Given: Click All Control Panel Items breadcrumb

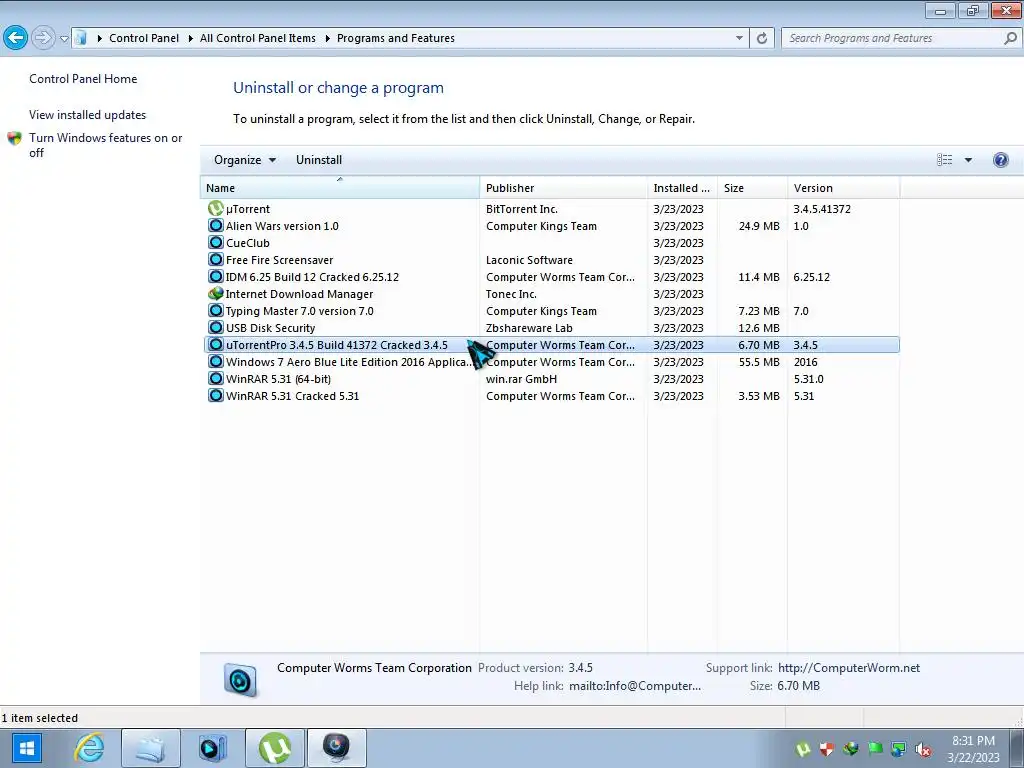Looking at the screenshot, I should [x=257, y=38].
